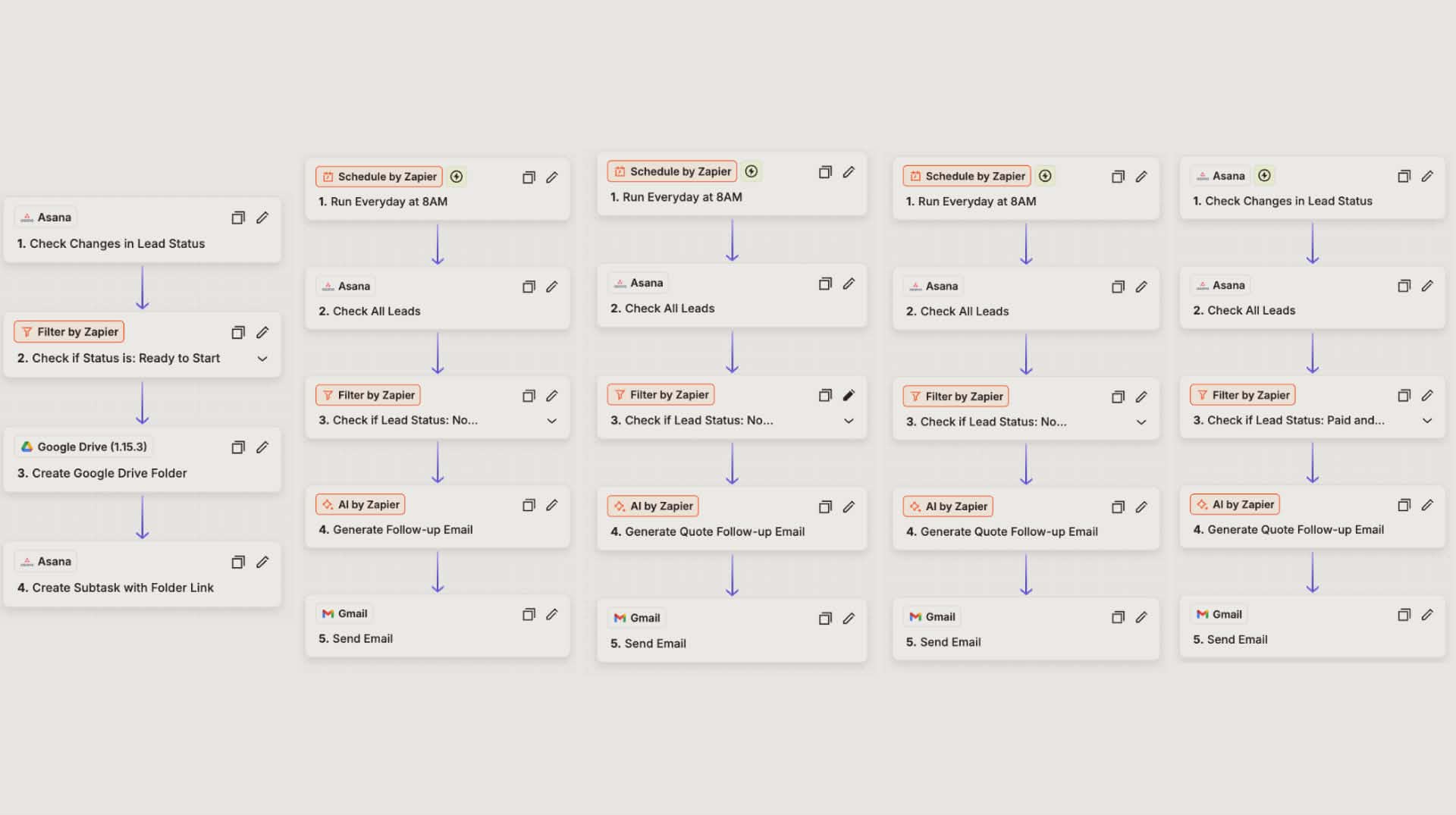1456x815 pixels.
Task: Select the "Schedule by Zapier" badge
Action: pos(378,176)
